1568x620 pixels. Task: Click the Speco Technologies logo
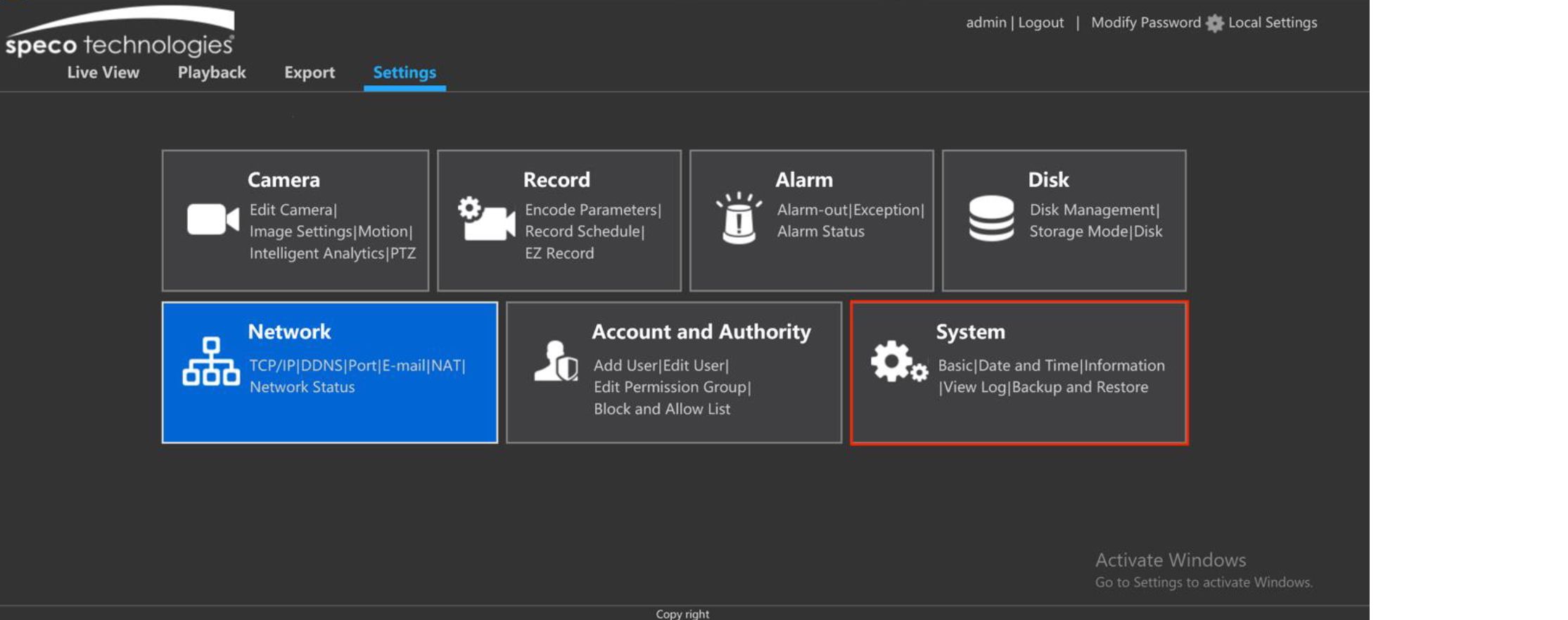pyautogui.click(x=120, y=33)
